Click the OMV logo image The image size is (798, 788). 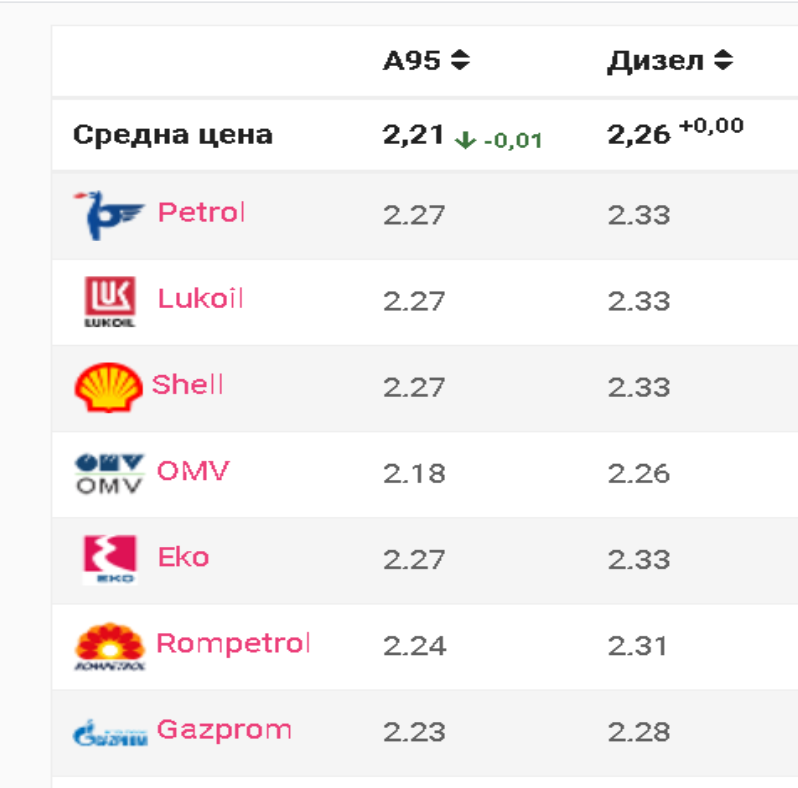tap(109, 473)
